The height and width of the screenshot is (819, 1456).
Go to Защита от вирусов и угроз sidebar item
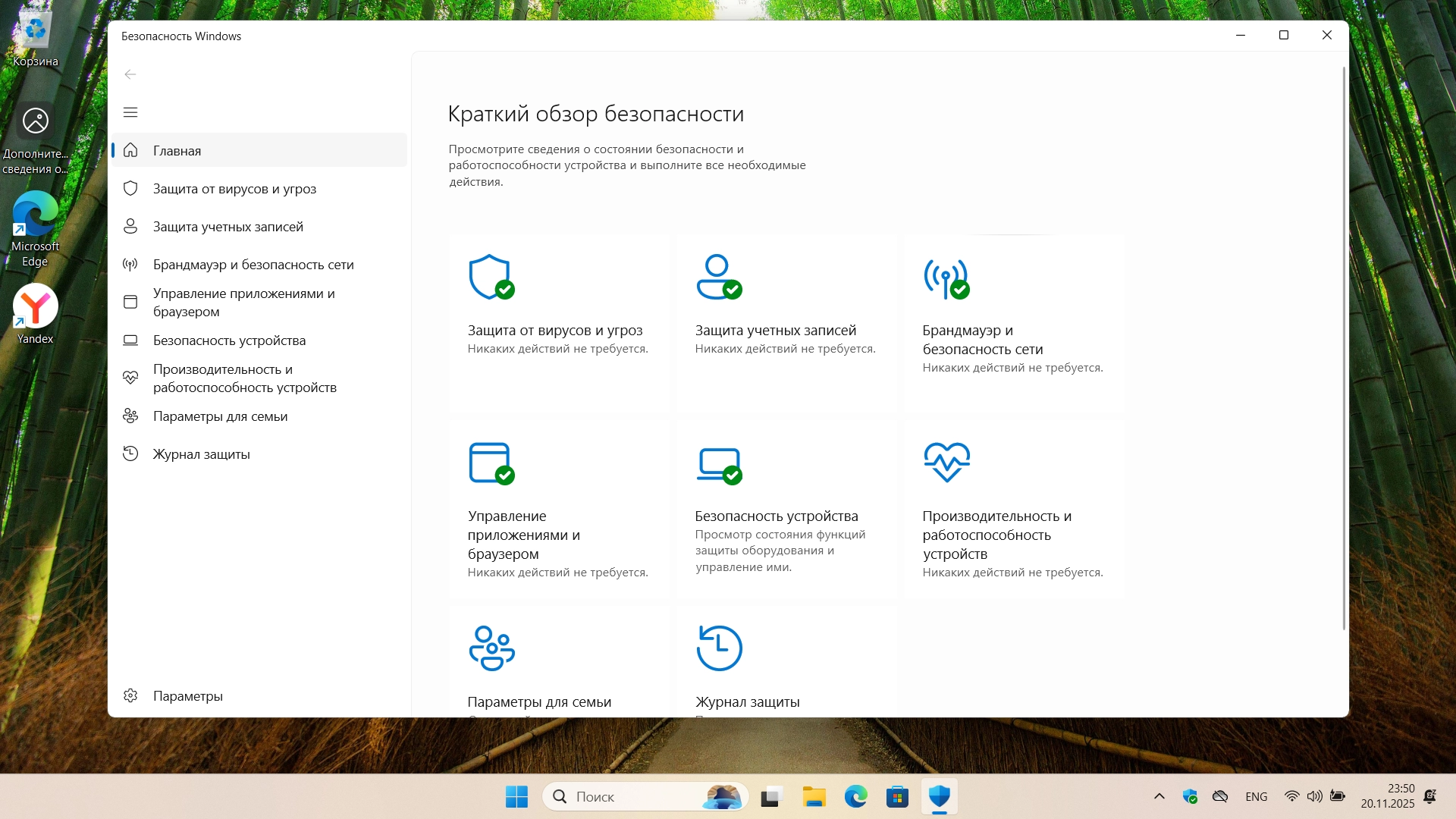click(x=234, y=188)
